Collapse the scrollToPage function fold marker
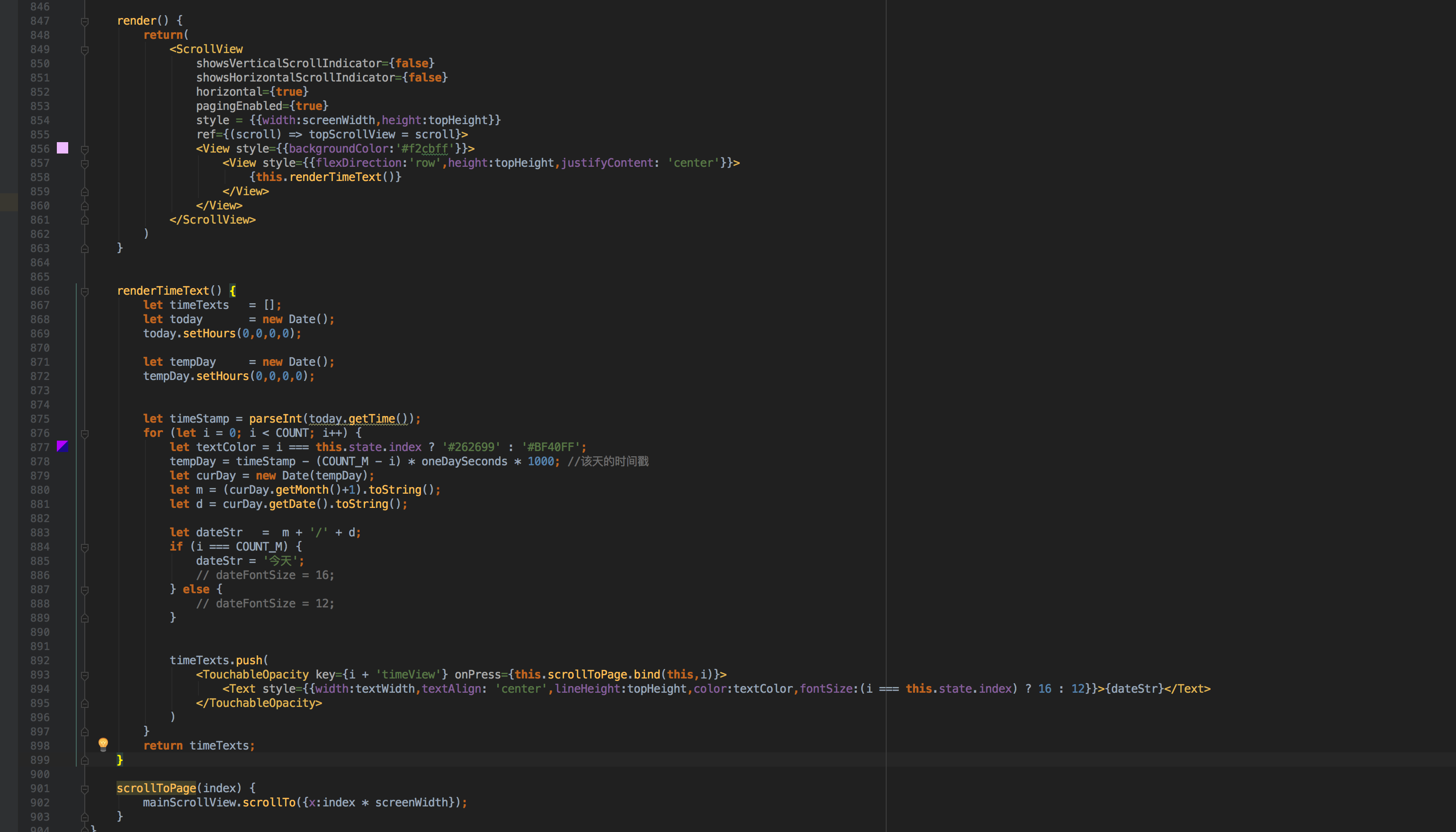Screen dimensions: 1456x832 coord(85,788)
